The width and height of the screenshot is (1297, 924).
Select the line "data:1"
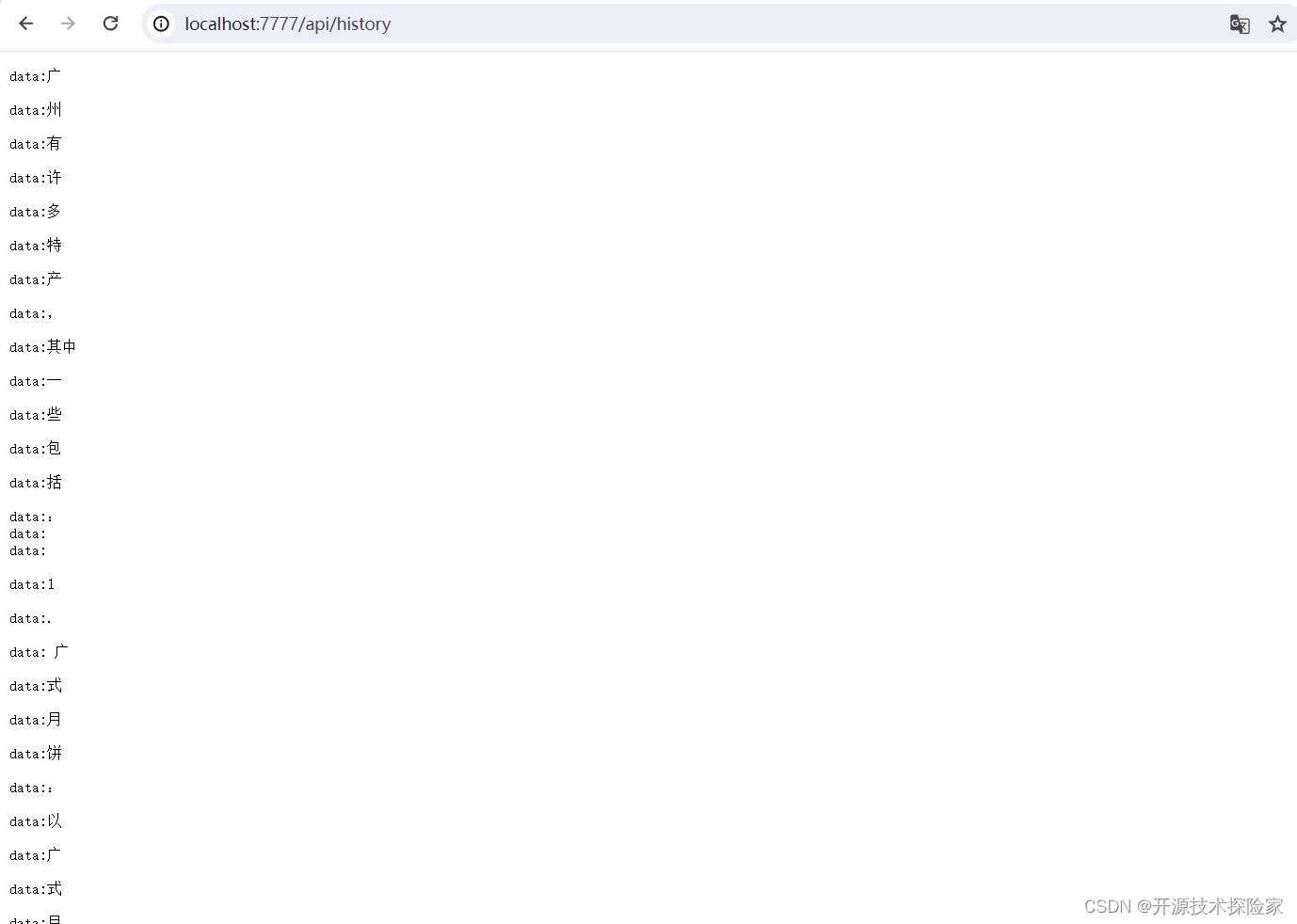tap(32, 584)
